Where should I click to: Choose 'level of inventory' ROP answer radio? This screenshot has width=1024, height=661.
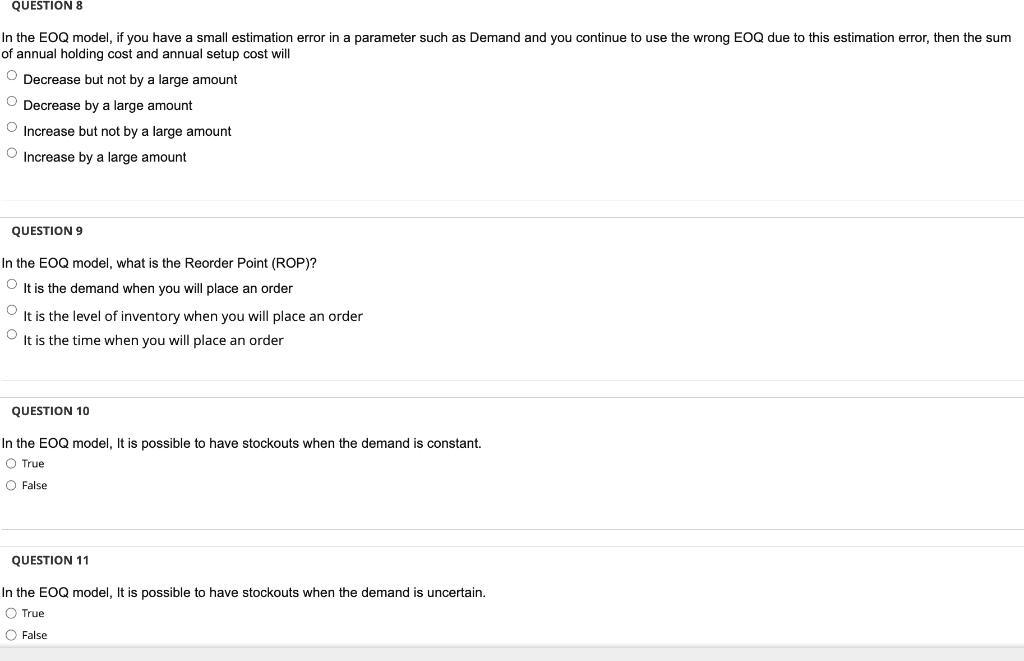pos(12,310)
